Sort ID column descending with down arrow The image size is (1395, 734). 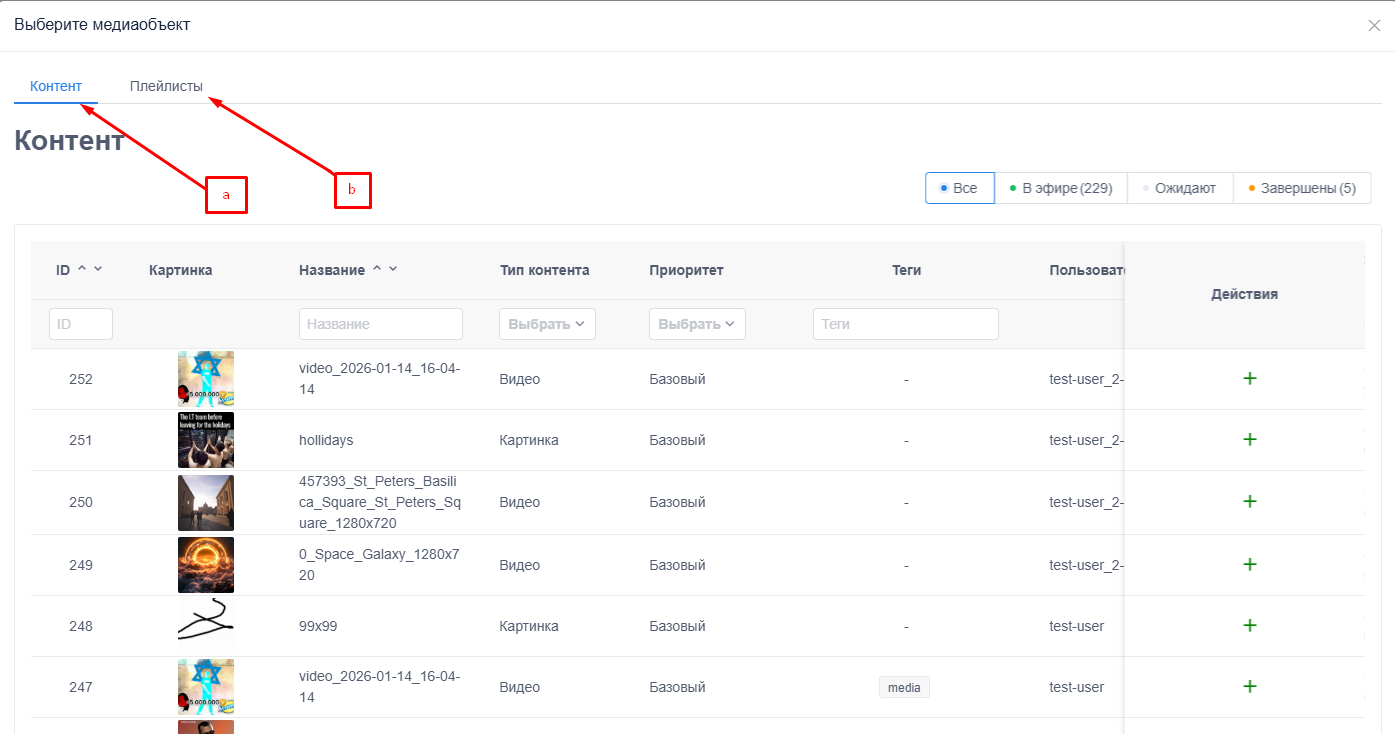(98, 268)
